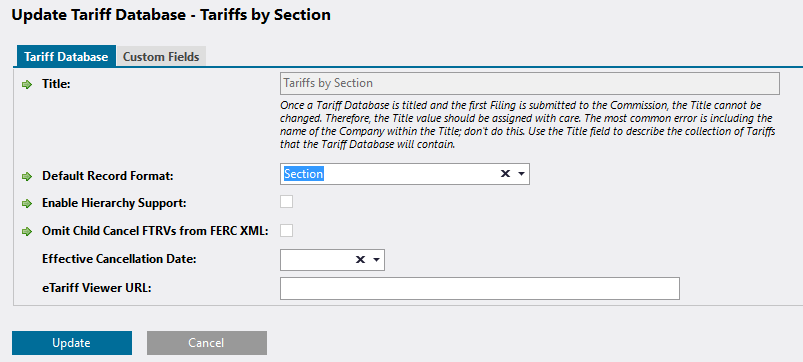803x362 pixels.
Task: Click green arrow icon beside Title label
Action: [27, 84]
